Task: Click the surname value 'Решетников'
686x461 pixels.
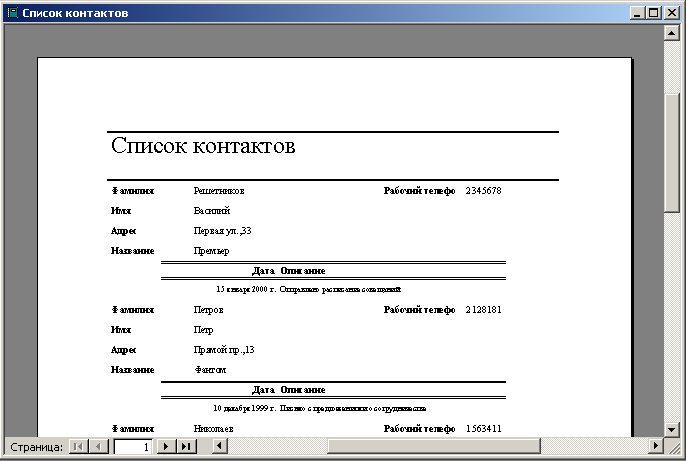Action: [x=219, y=191]
